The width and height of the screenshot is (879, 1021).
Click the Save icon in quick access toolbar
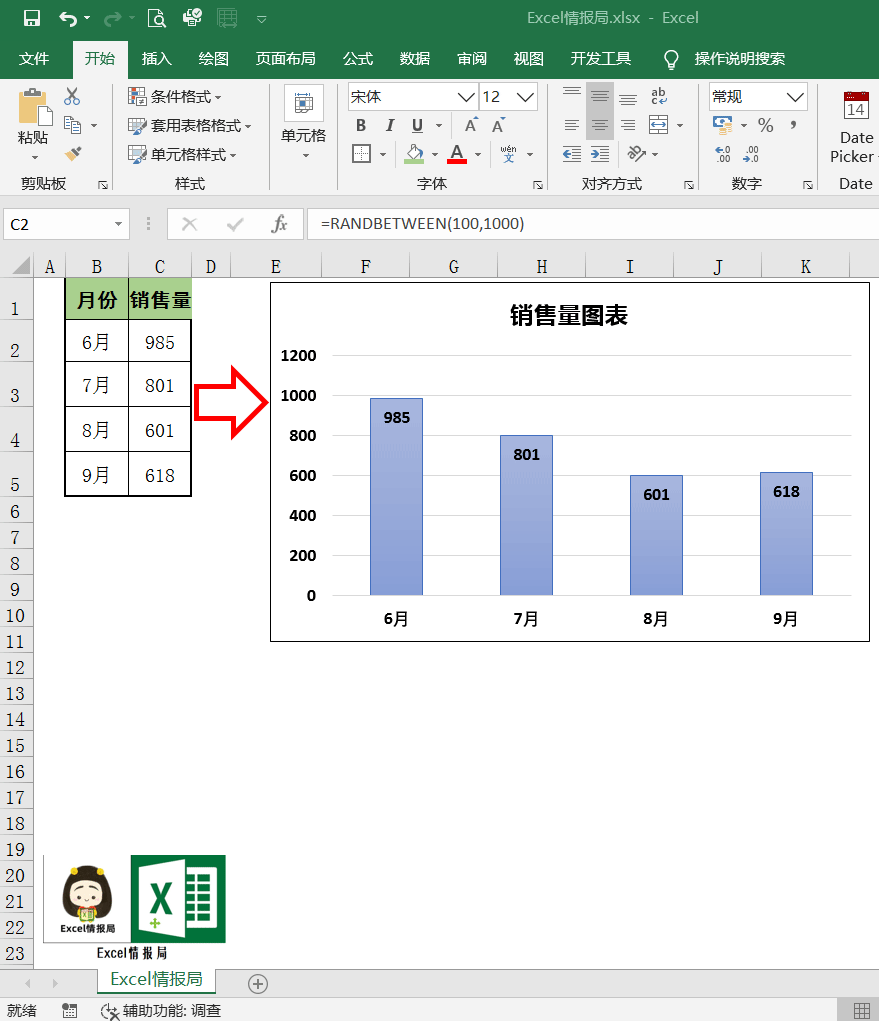coord(32,18)
